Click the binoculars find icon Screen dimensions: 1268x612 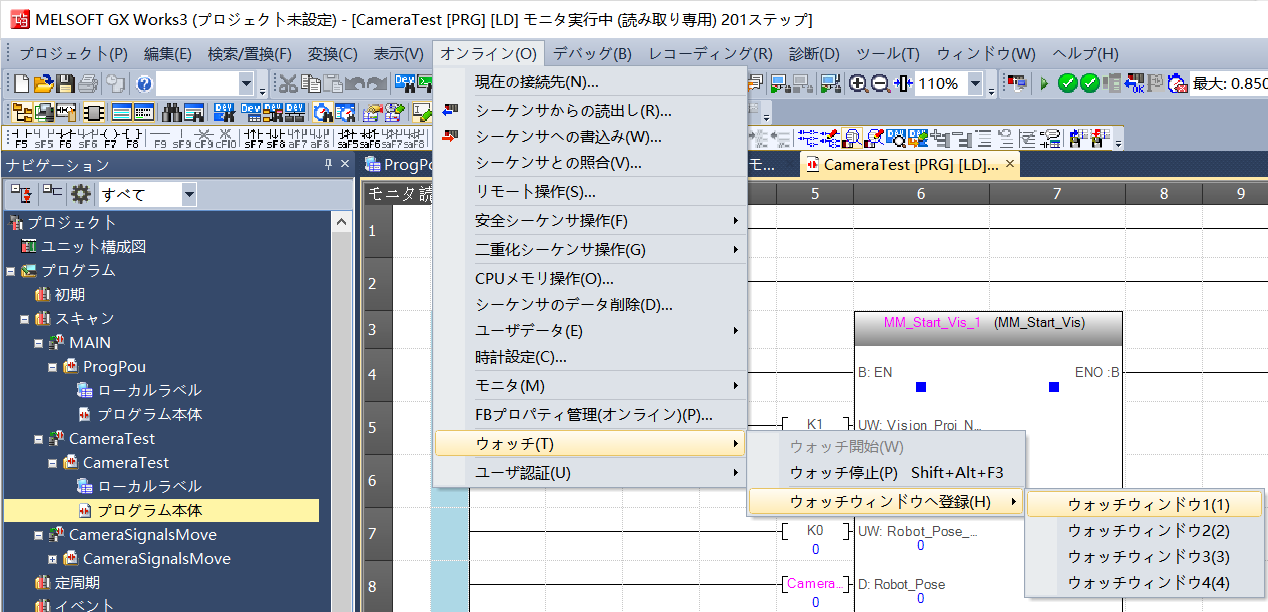pos(172,112)
